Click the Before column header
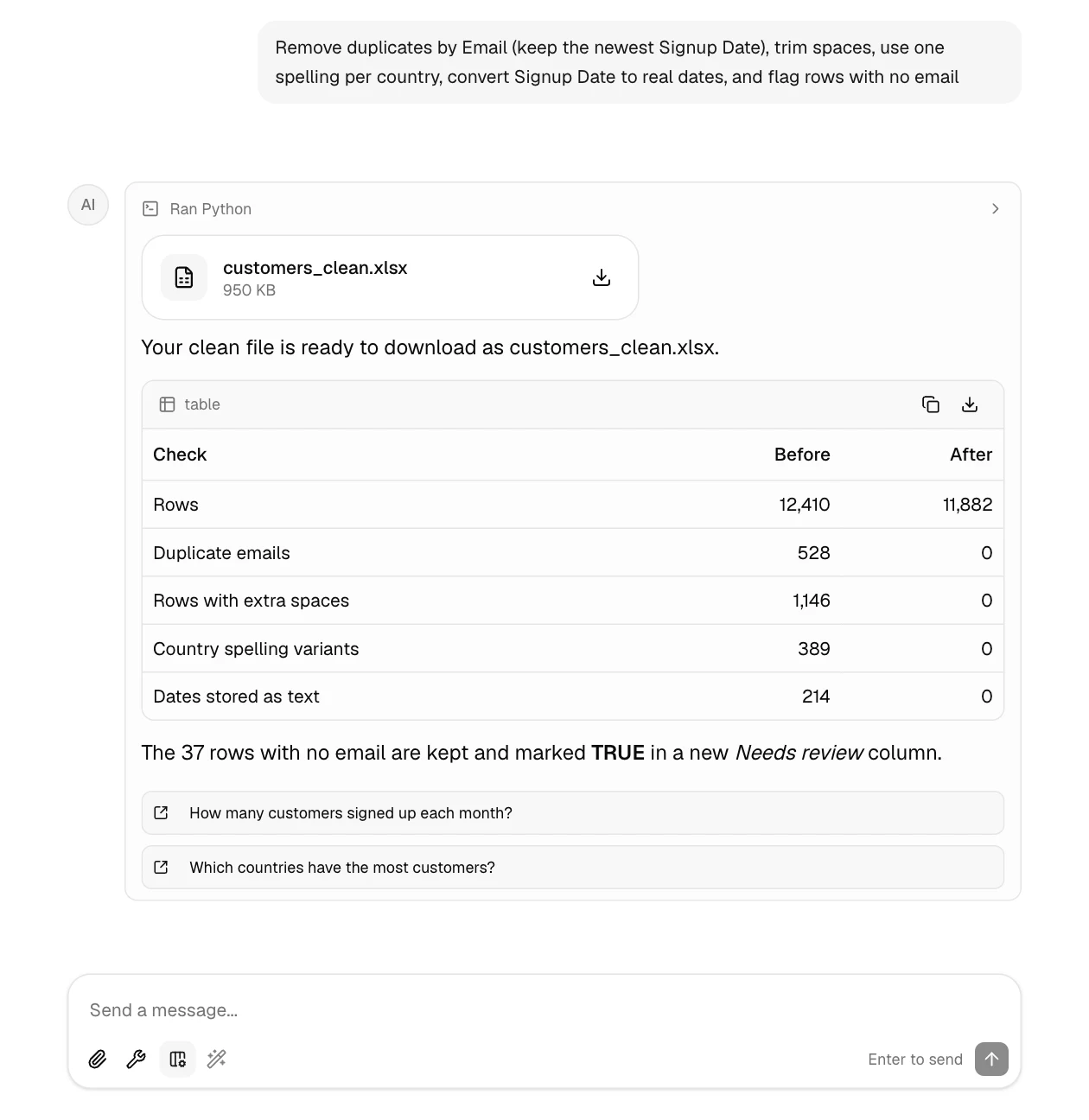Viewport: 1089px width, 1120px height. click(802, 455)
